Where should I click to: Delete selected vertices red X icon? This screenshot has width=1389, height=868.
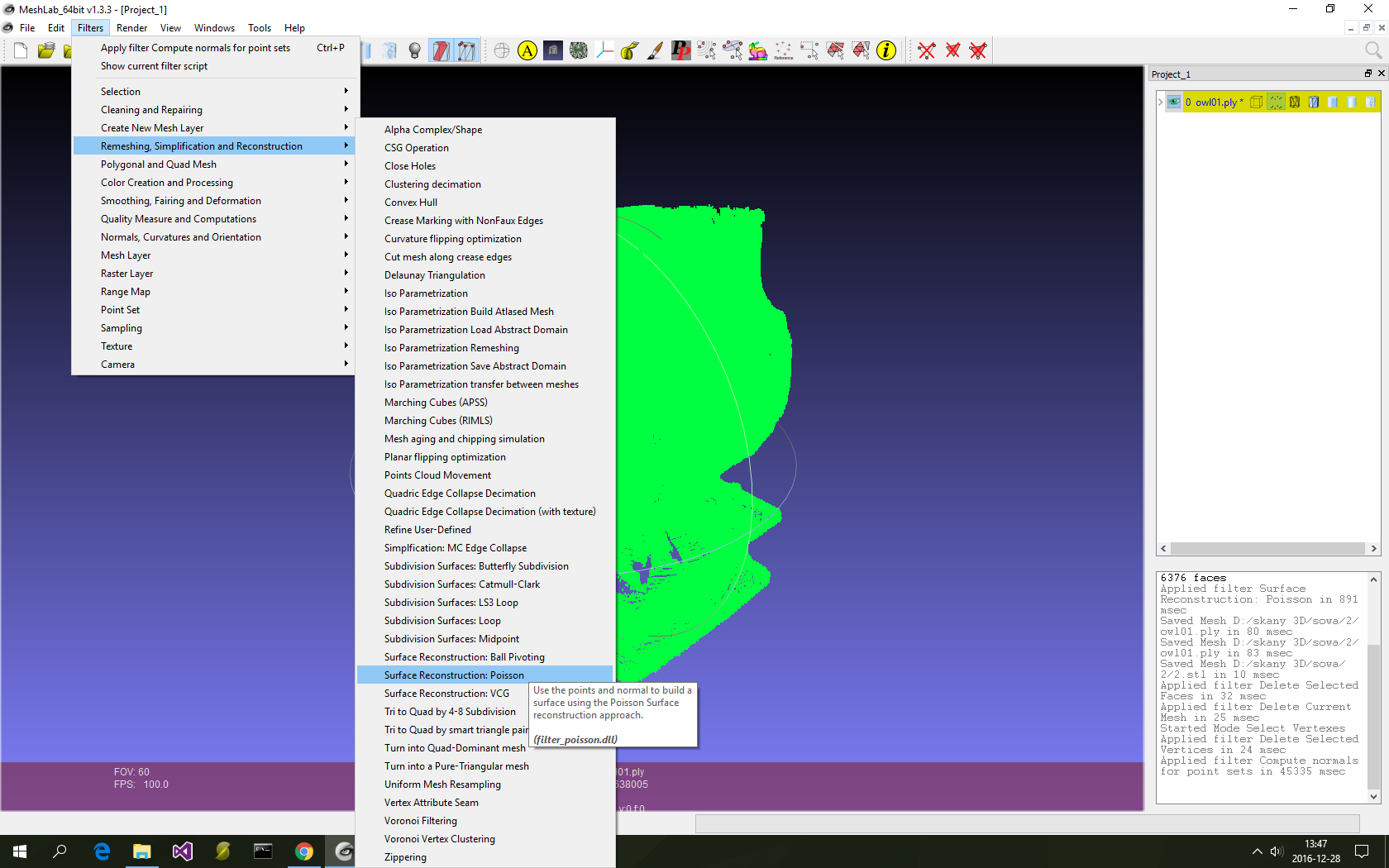tap(927, 51)
